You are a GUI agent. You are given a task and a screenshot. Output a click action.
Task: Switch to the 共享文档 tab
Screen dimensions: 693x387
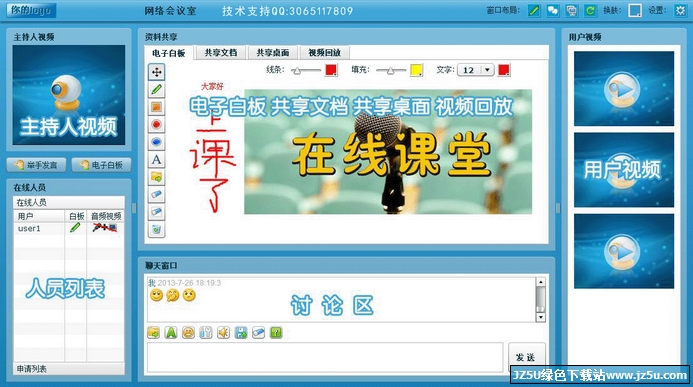coord(221,53)
